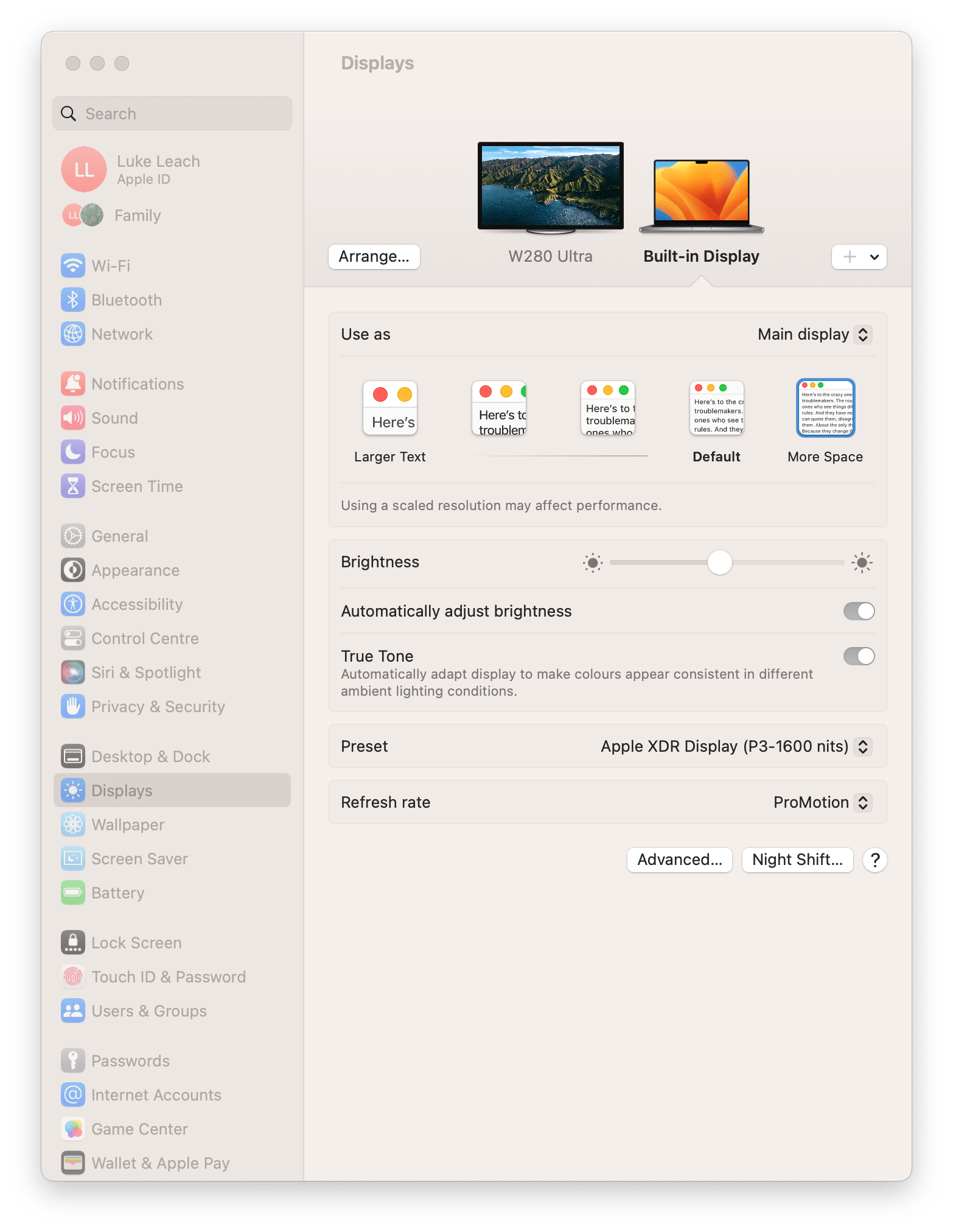This screenshot has height=1232, width=953.
Task: Open Appearance settings icon
Action: (73, 570)
